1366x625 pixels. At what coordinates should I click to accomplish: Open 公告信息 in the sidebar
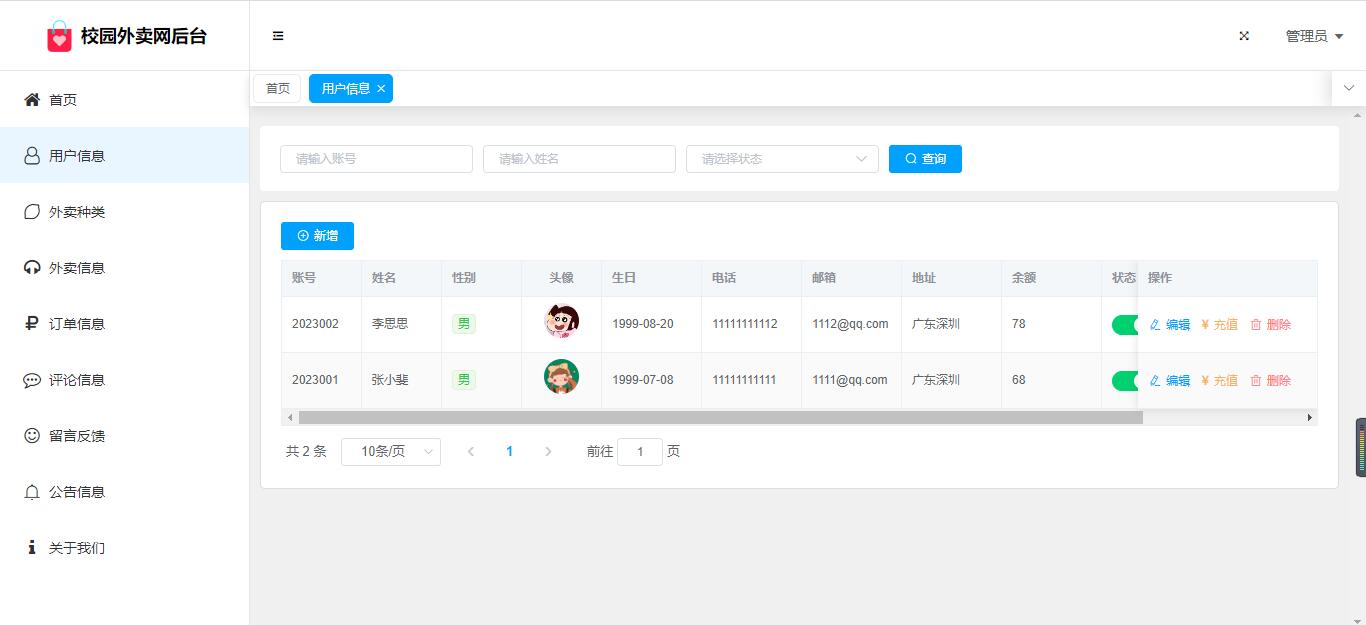tap(77, 492)
